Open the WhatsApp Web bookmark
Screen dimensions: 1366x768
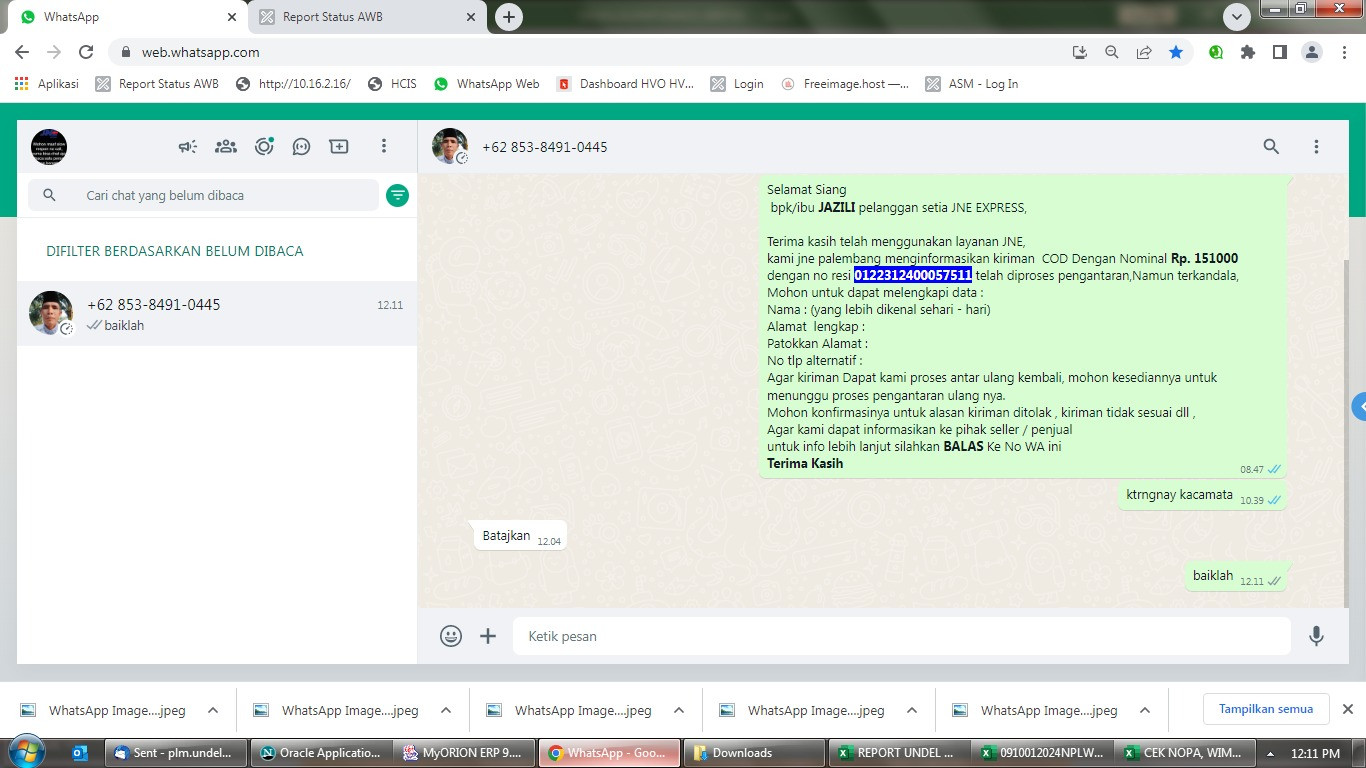point(487,84)
